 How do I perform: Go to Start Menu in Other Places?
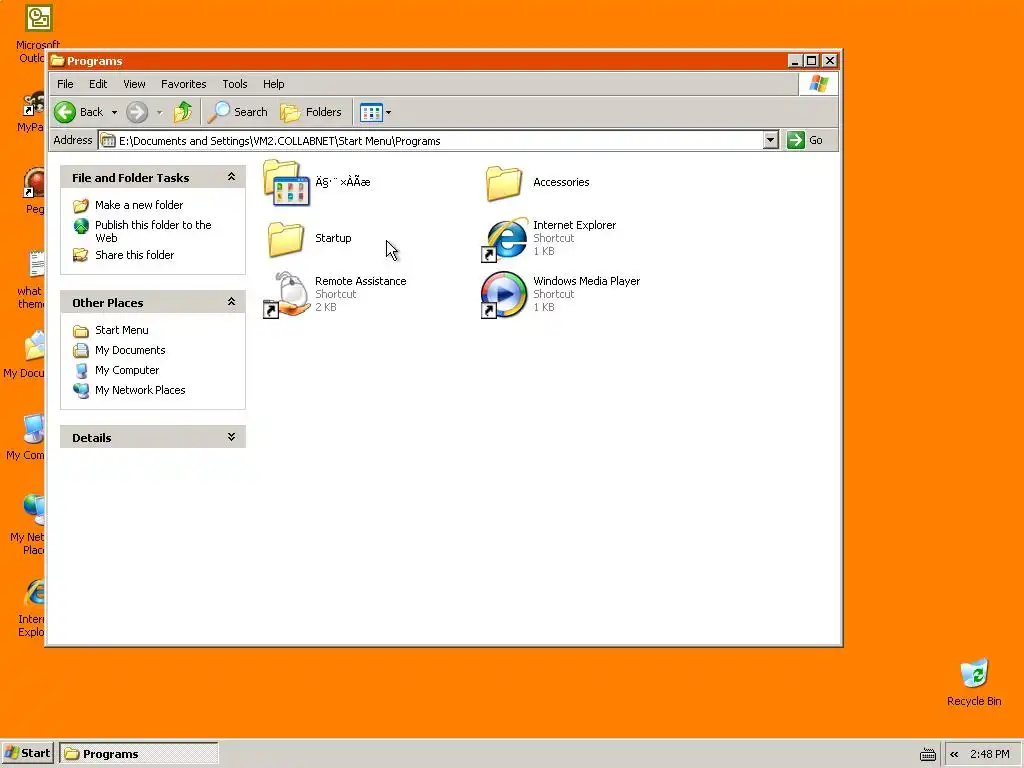point(121,330)
